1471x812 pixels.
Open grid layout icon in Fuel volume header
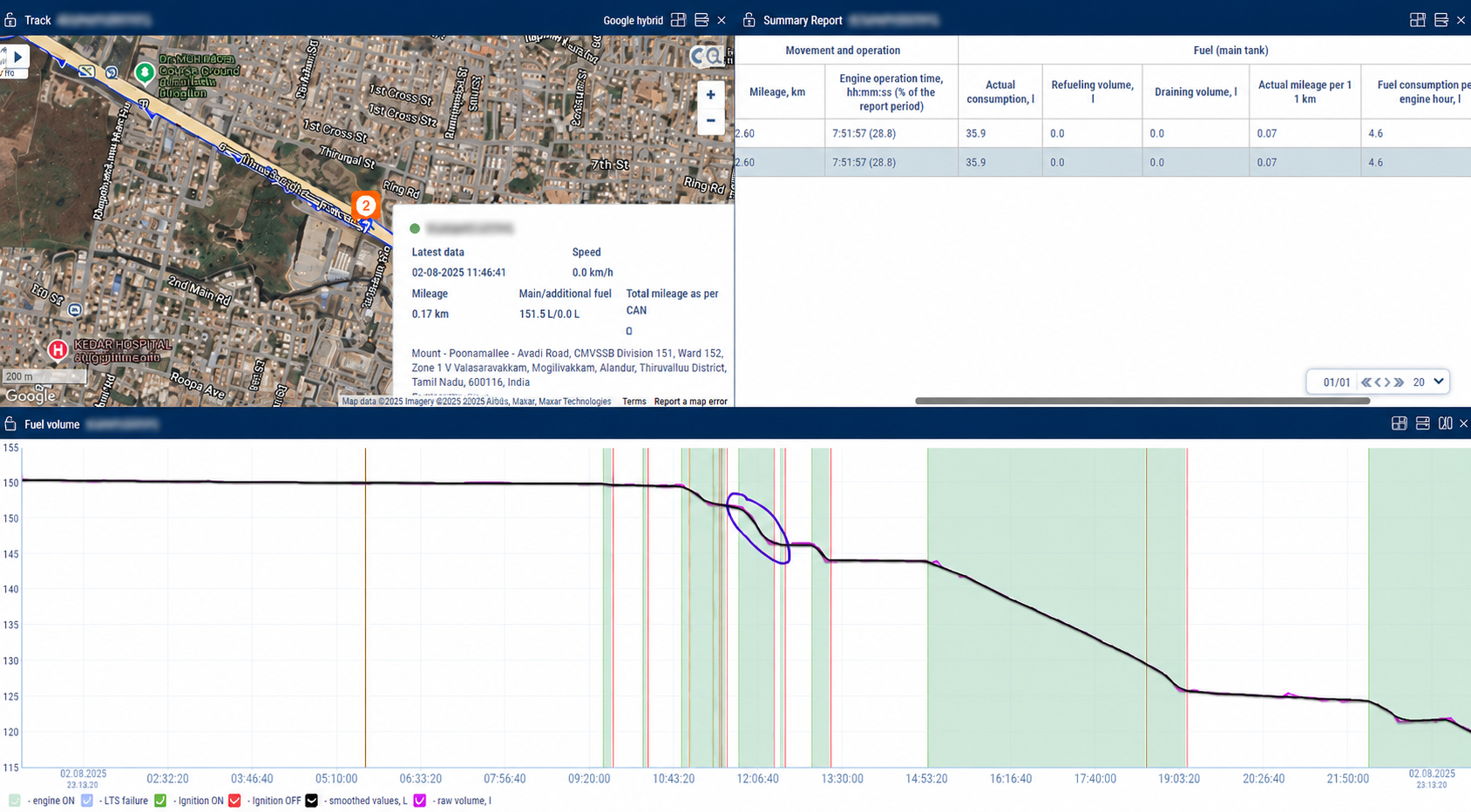point(1400,423)
